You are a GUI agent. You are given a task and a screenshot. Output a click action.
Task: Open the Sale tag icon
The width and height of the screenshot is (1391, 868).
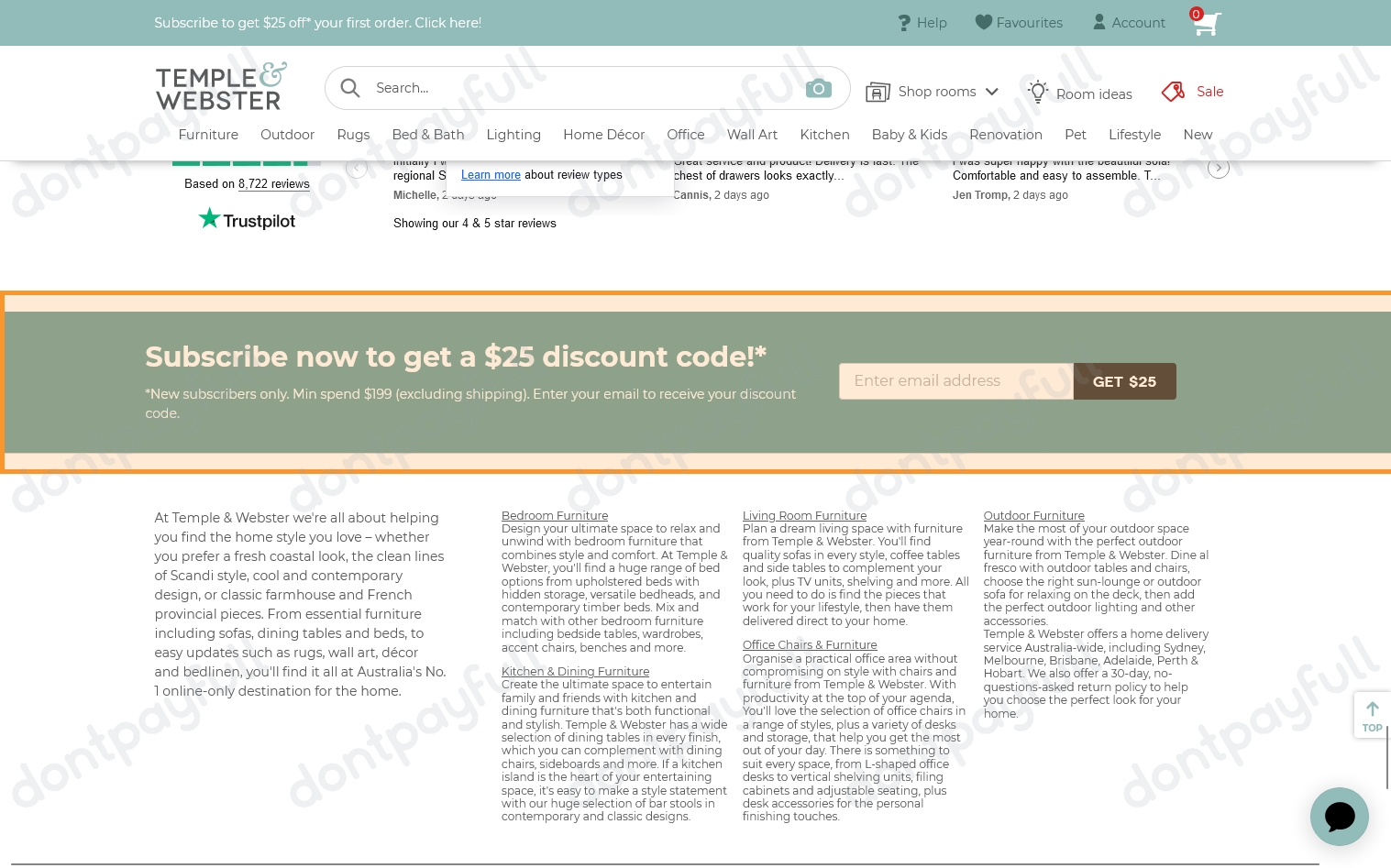(1173, 92)
